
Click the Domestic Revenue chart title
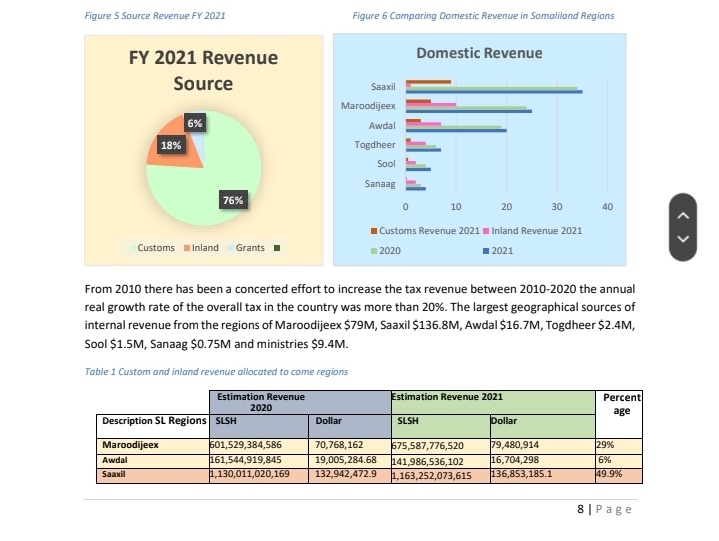[x=479, y=53]
